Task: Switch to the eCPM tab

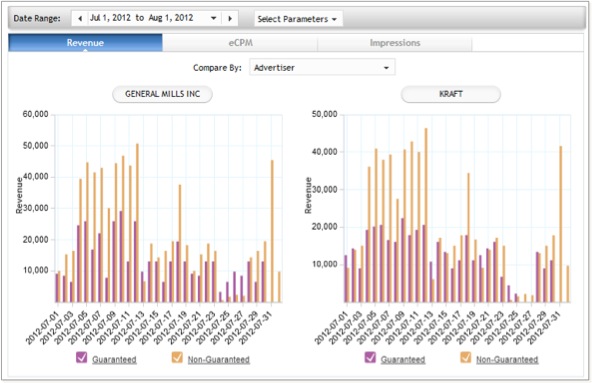Action: (x=240, y=43)
